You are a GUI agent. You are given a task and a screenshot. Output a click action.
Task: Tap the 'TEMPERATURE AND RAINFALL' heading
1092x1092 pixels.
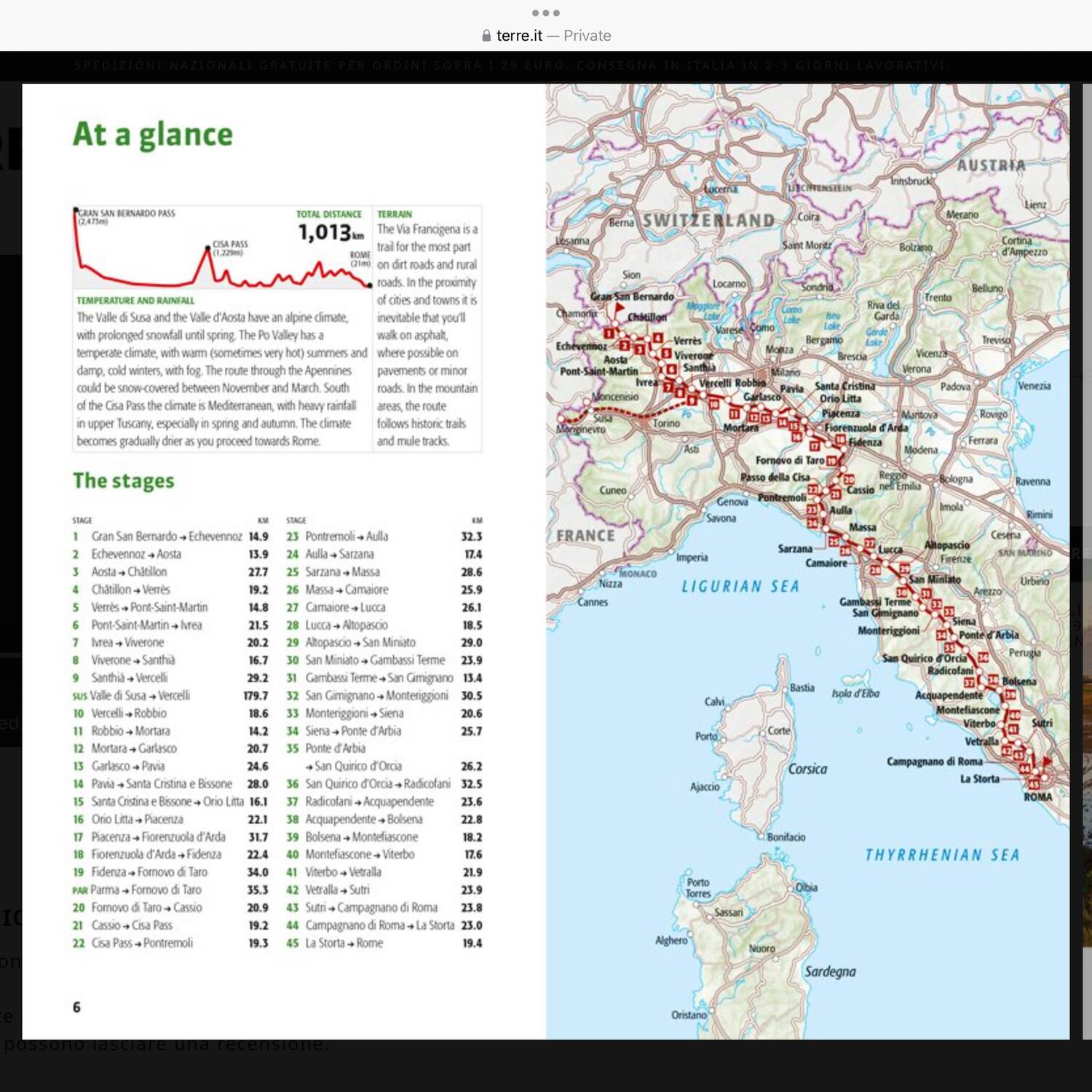(x=135, y=300)
